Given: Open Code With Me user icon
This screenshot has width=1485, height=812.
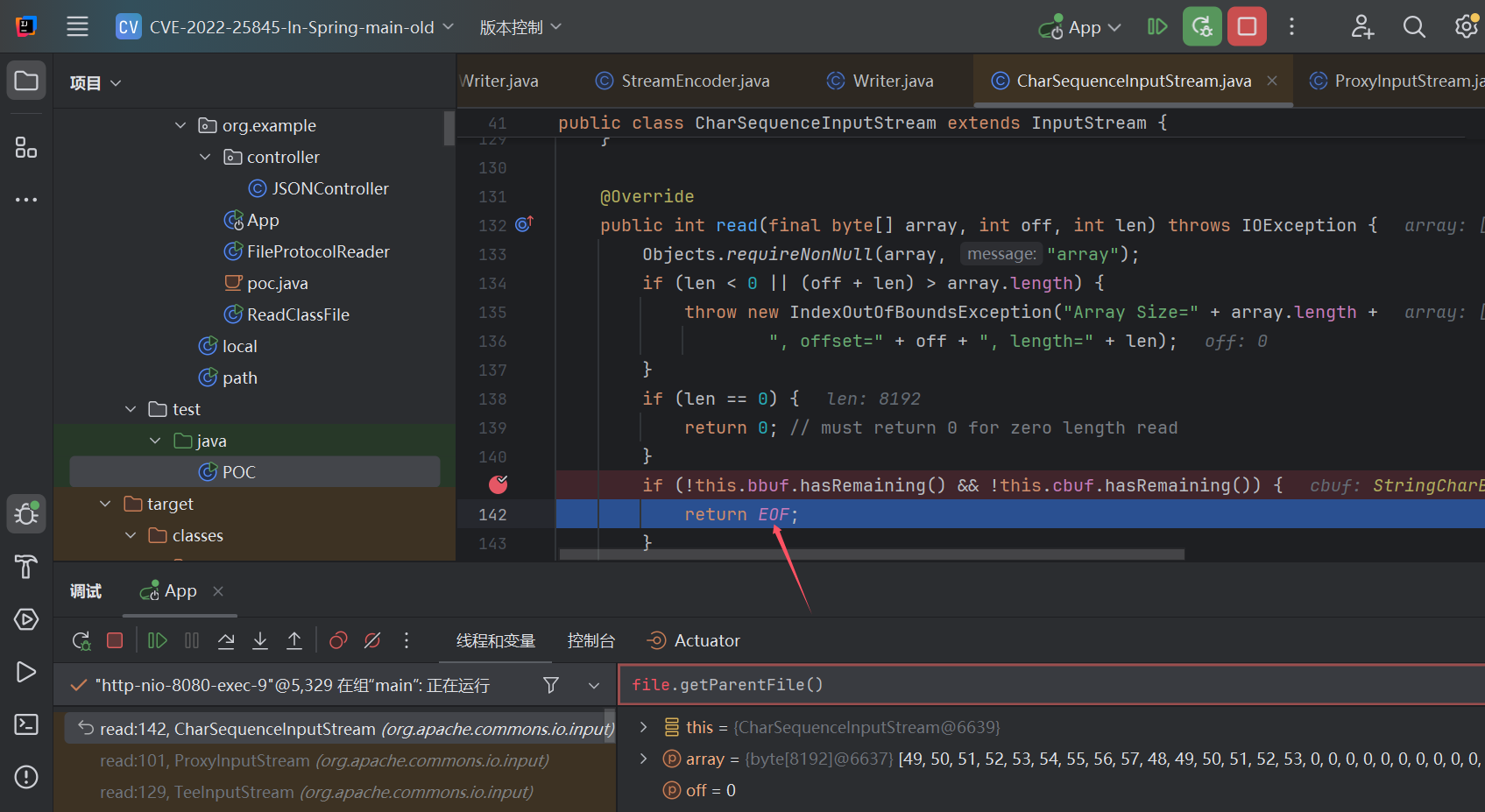Looking at the screenshot, I should click(x=1361, y=26).
